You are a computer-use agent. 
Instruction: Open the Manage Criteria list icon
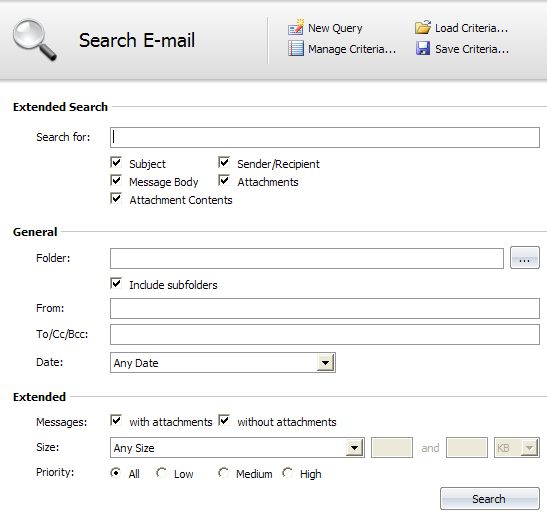(296, 48)
